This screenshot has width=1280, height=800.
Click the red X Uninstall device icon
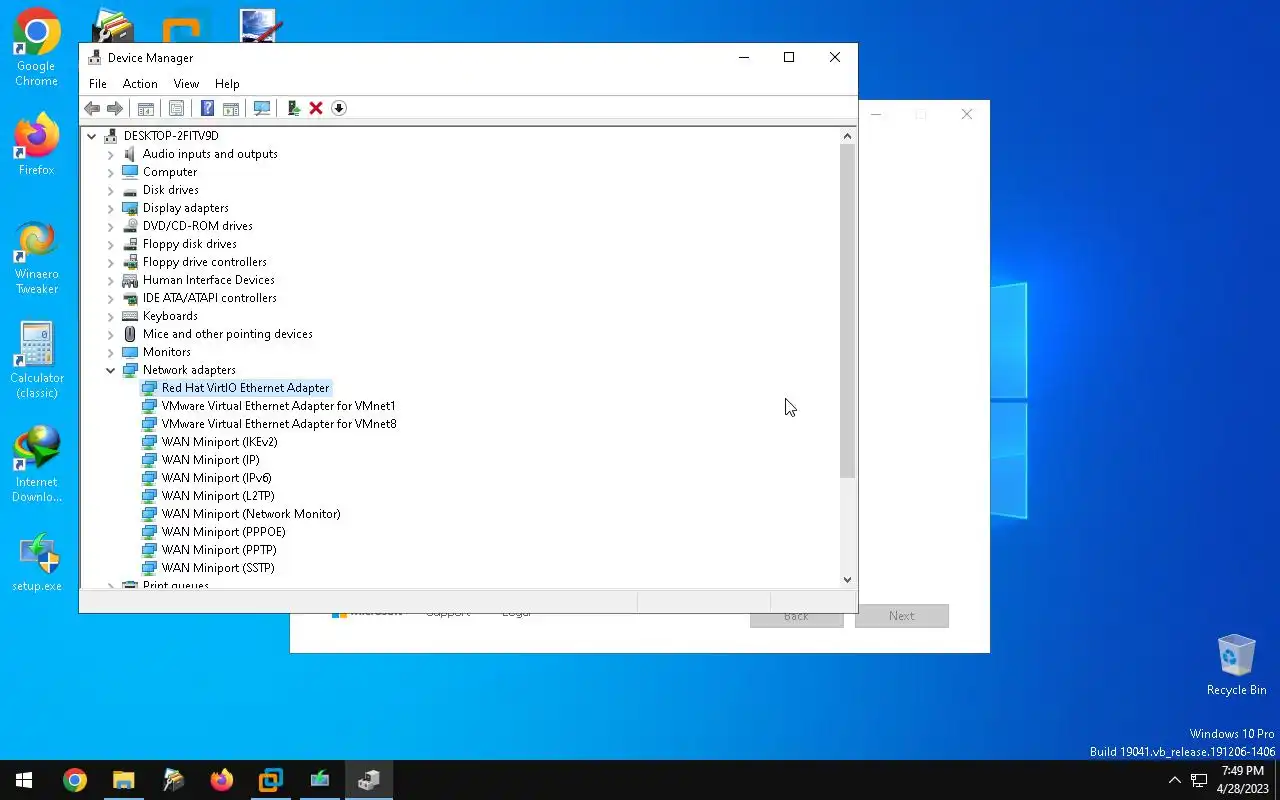(316, 108)
